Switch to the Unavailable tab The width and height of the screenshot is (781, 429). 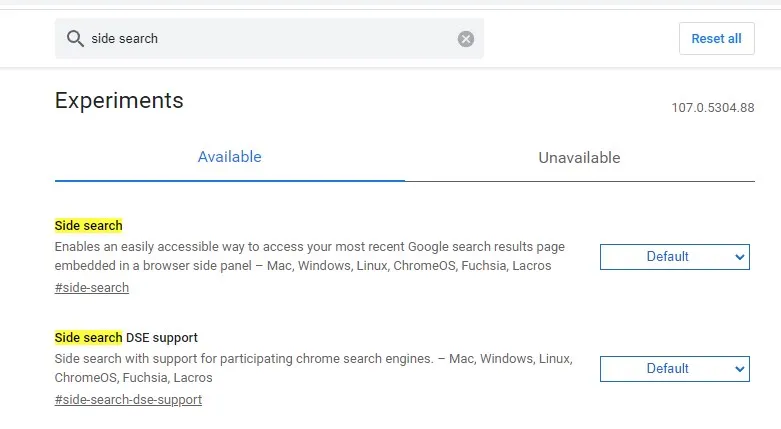[579, 158]
